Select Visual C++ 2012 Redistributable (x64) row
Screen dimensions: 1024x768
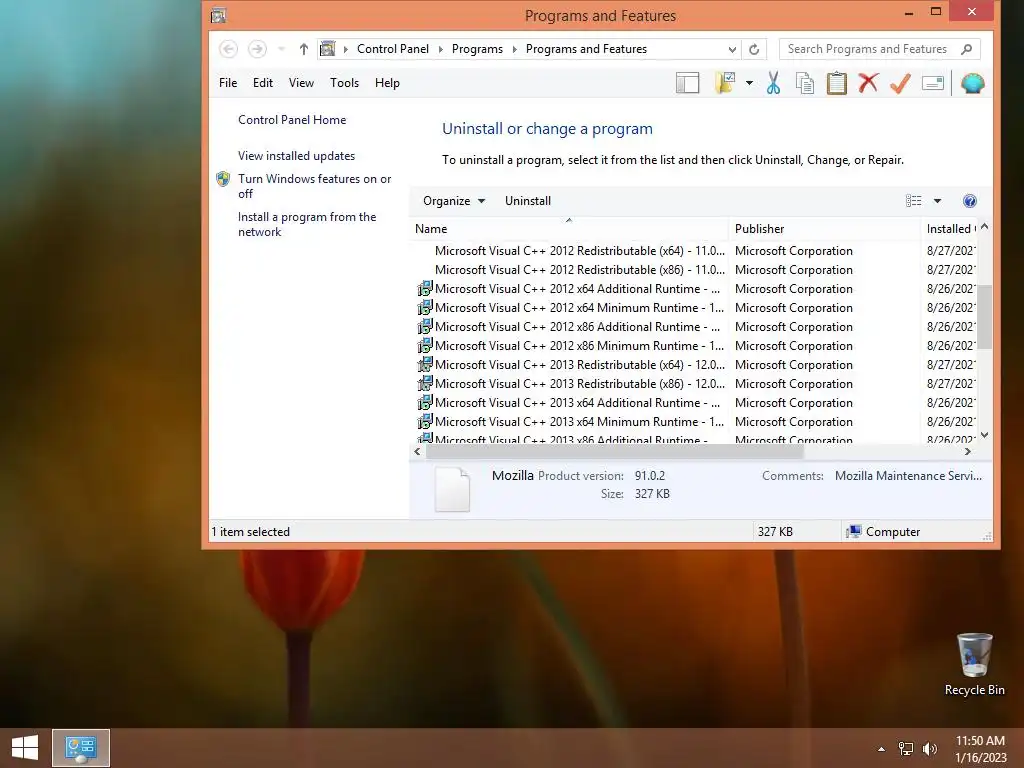click(696, 251)
